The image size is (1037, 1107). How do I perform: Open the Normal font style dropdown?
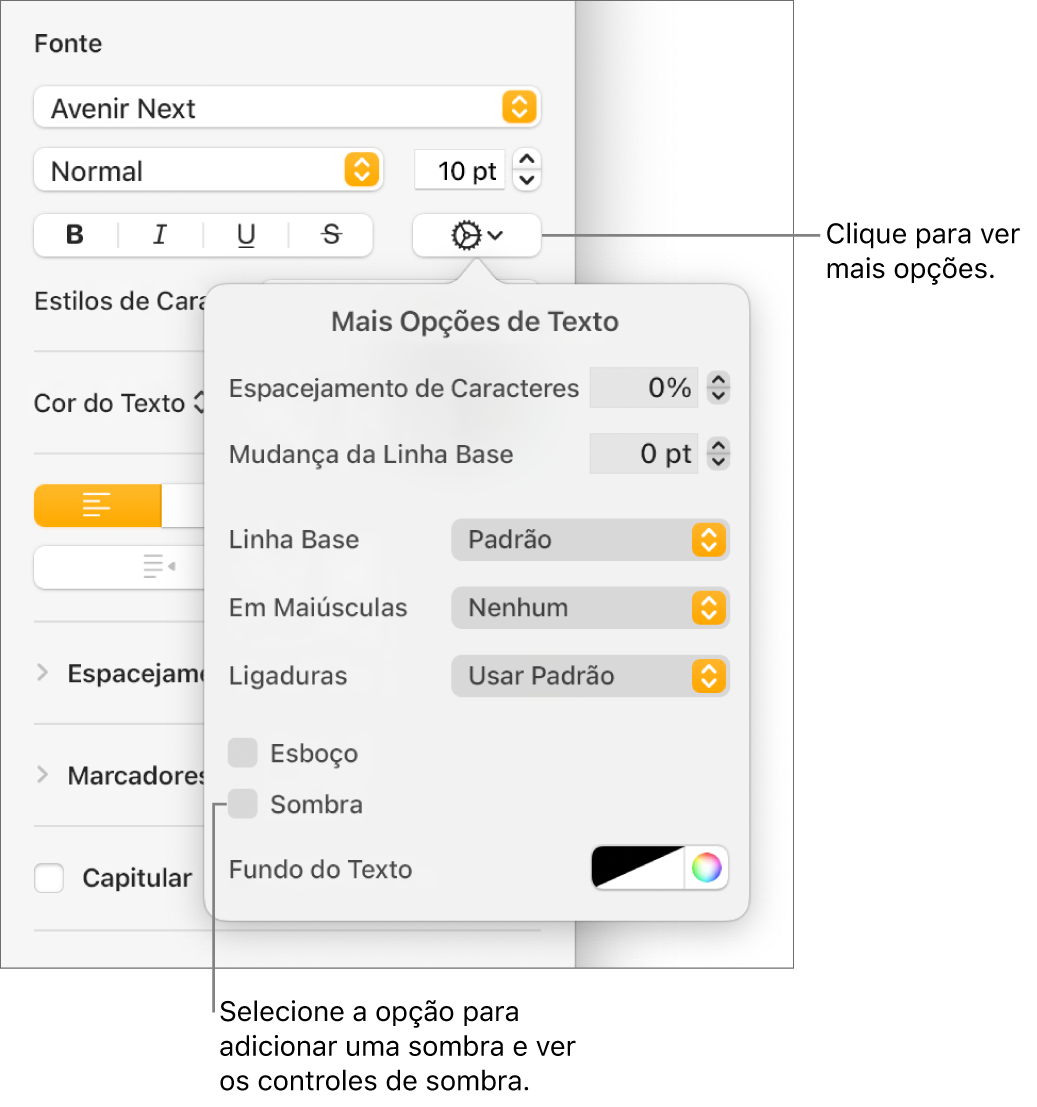208,171
